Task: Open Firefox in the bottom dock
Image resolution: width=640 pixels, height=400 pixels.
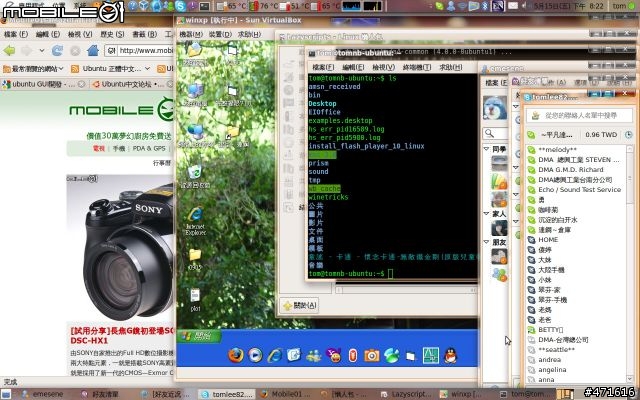Action: point(236,354)
